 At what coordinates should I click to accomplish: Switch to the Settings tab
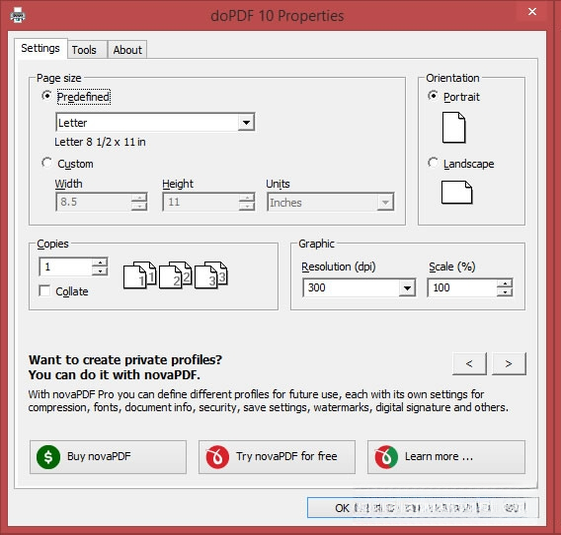(40, 48)
